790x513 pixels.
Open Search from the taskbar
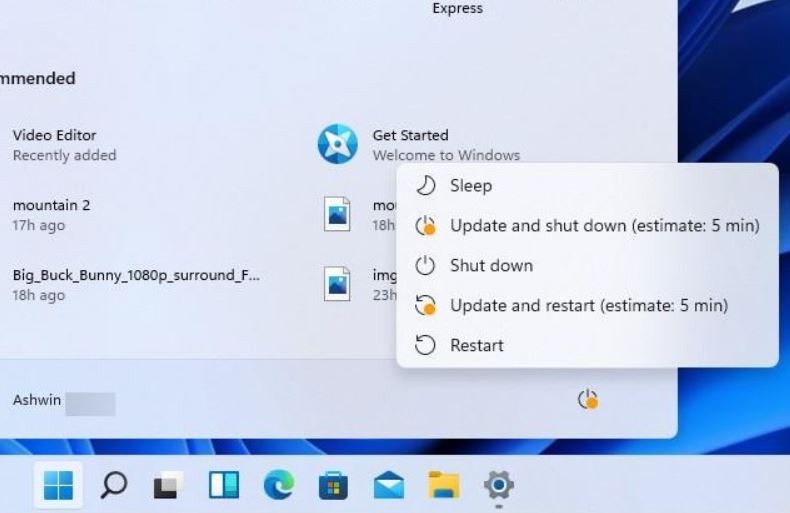tap(113, 485)
